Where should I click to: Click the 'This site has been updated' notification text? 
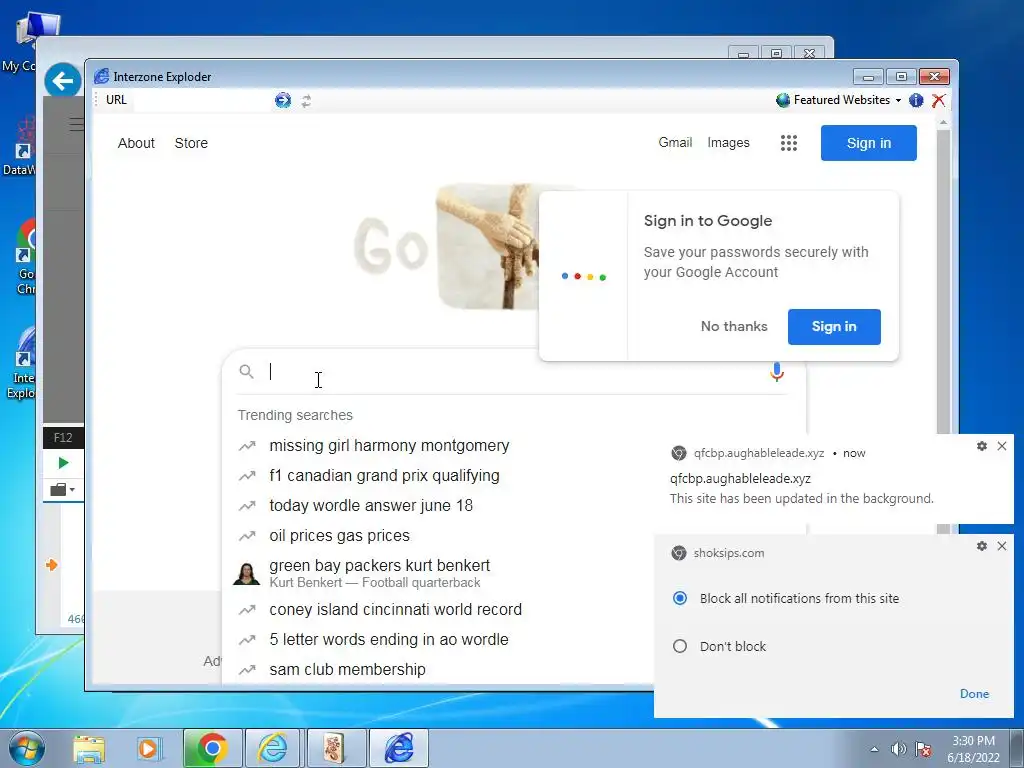coord(801,498)
